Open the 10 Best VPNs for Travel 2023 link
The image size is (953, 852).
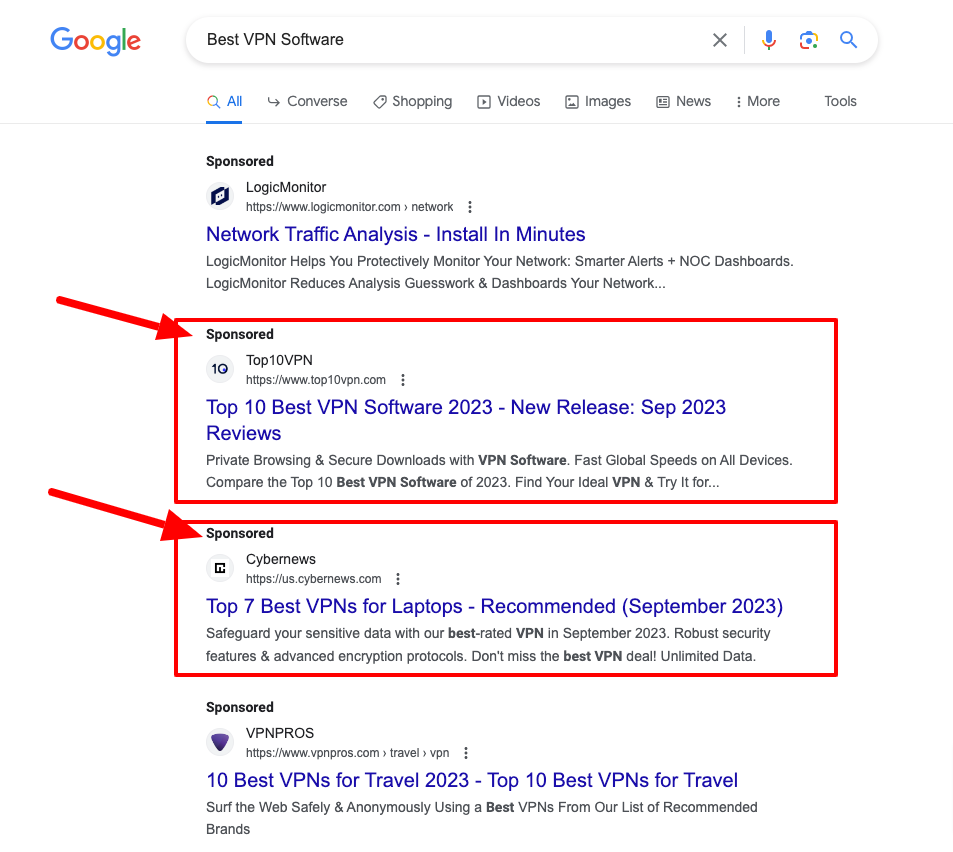pyautogui.click(x=472, y=780)
